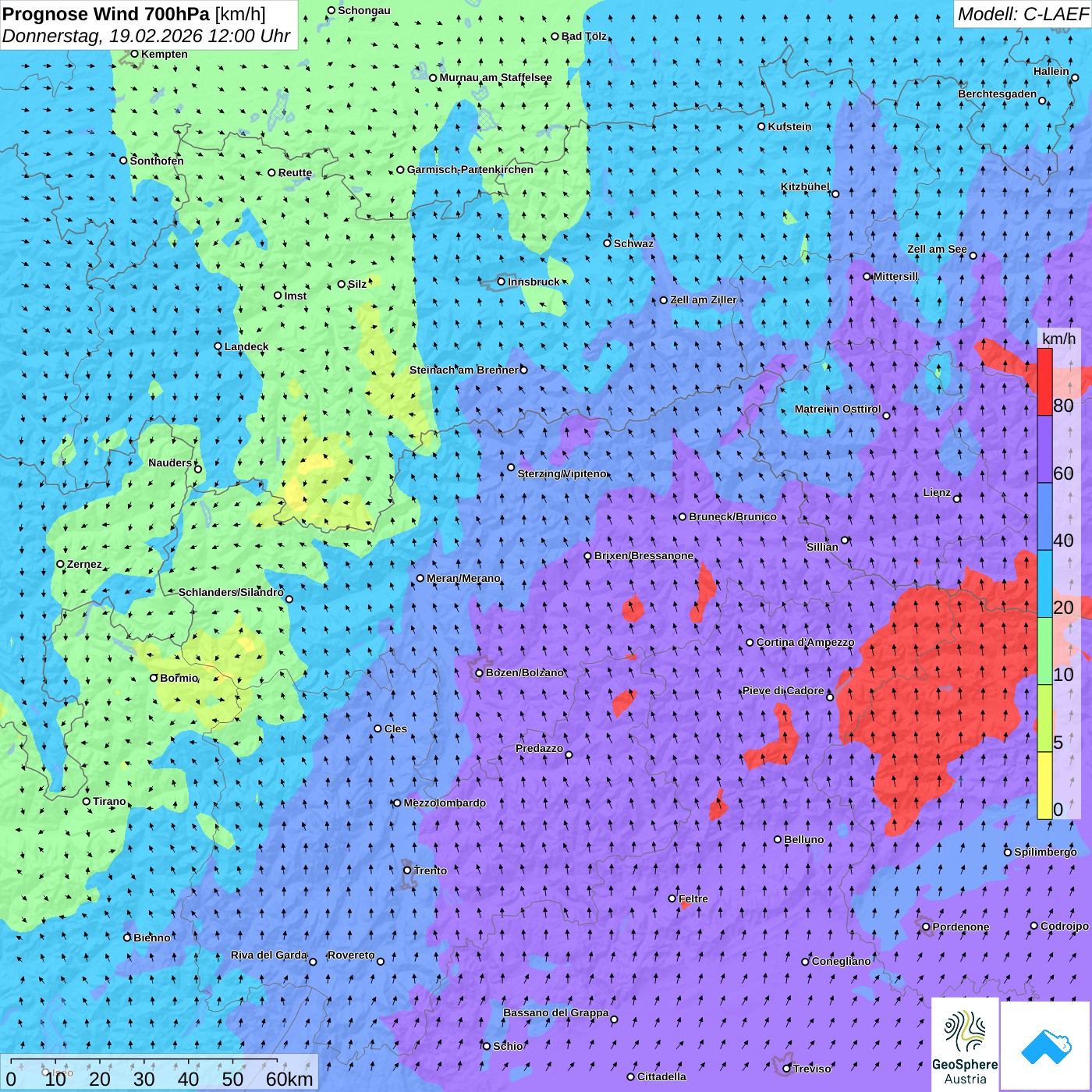Image resolution: width=1092 pixels, height=1092 pixels.
Task: Click the Bruneck/Brunico marker
Action: coord(682,516)
